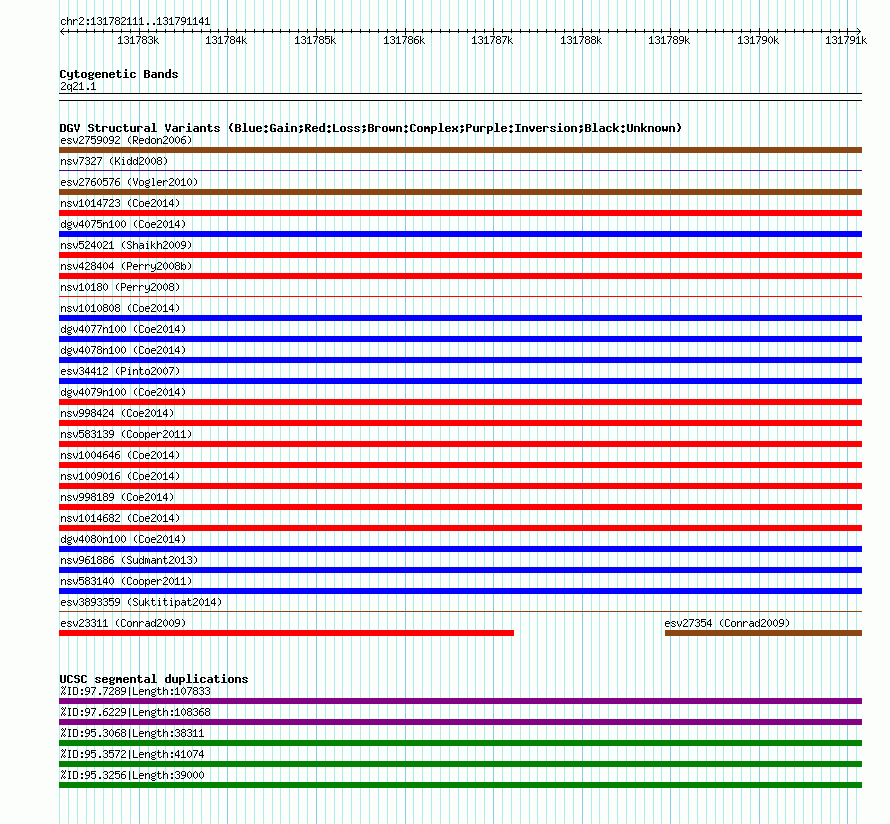The height and width of the screenshot is (824, 890).
Task: Click dgv4079n100 (Coe2014) label
Action: 123,392
